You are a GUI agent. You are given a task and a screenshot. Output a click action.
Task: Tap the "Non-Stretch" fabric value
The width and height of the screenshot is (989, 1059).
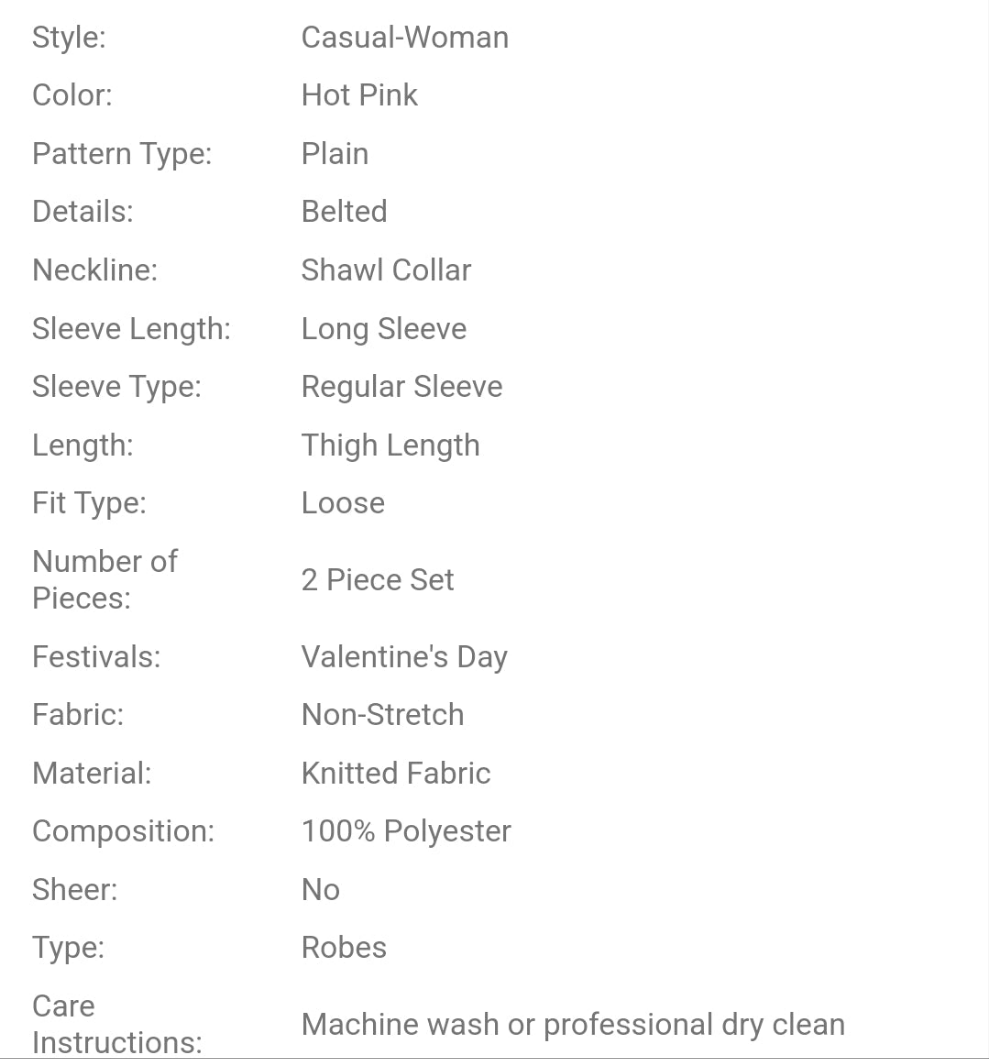point(382,715)
